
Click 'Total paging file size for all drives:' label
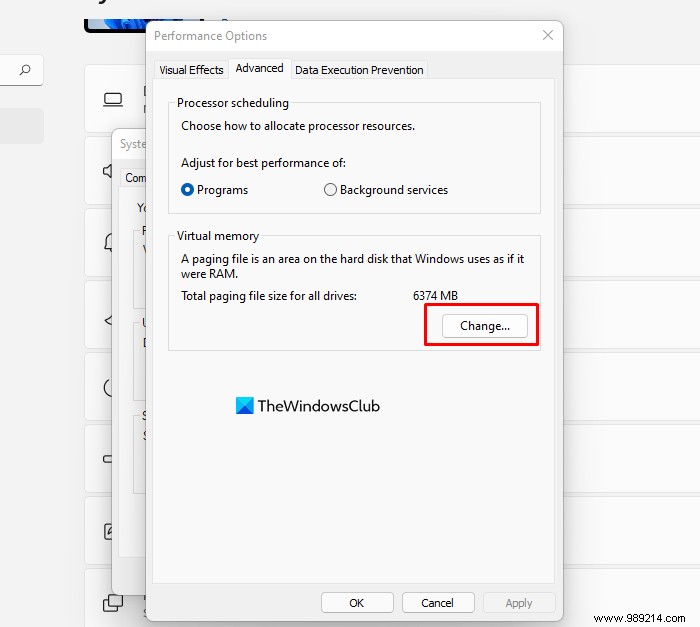(269, 296)
